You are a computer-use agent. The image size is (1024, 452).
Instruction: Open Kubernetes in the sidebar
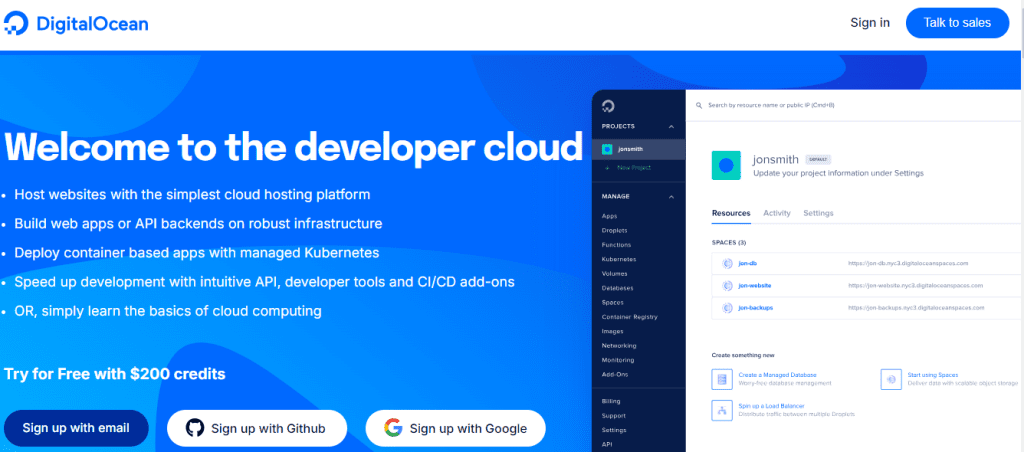point(619,259)
